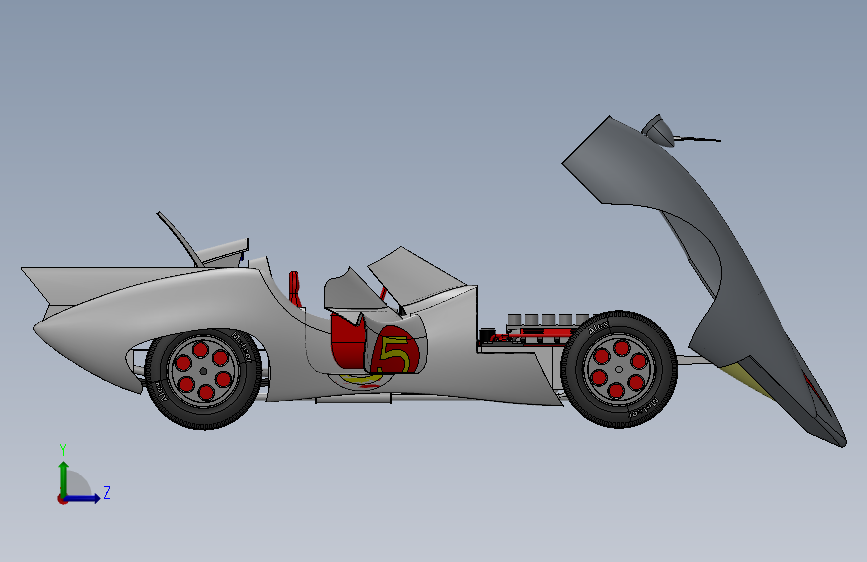Select the dome-shaped lamp on top of the hood
Screen dimensions: 867x562
(659, 131)
